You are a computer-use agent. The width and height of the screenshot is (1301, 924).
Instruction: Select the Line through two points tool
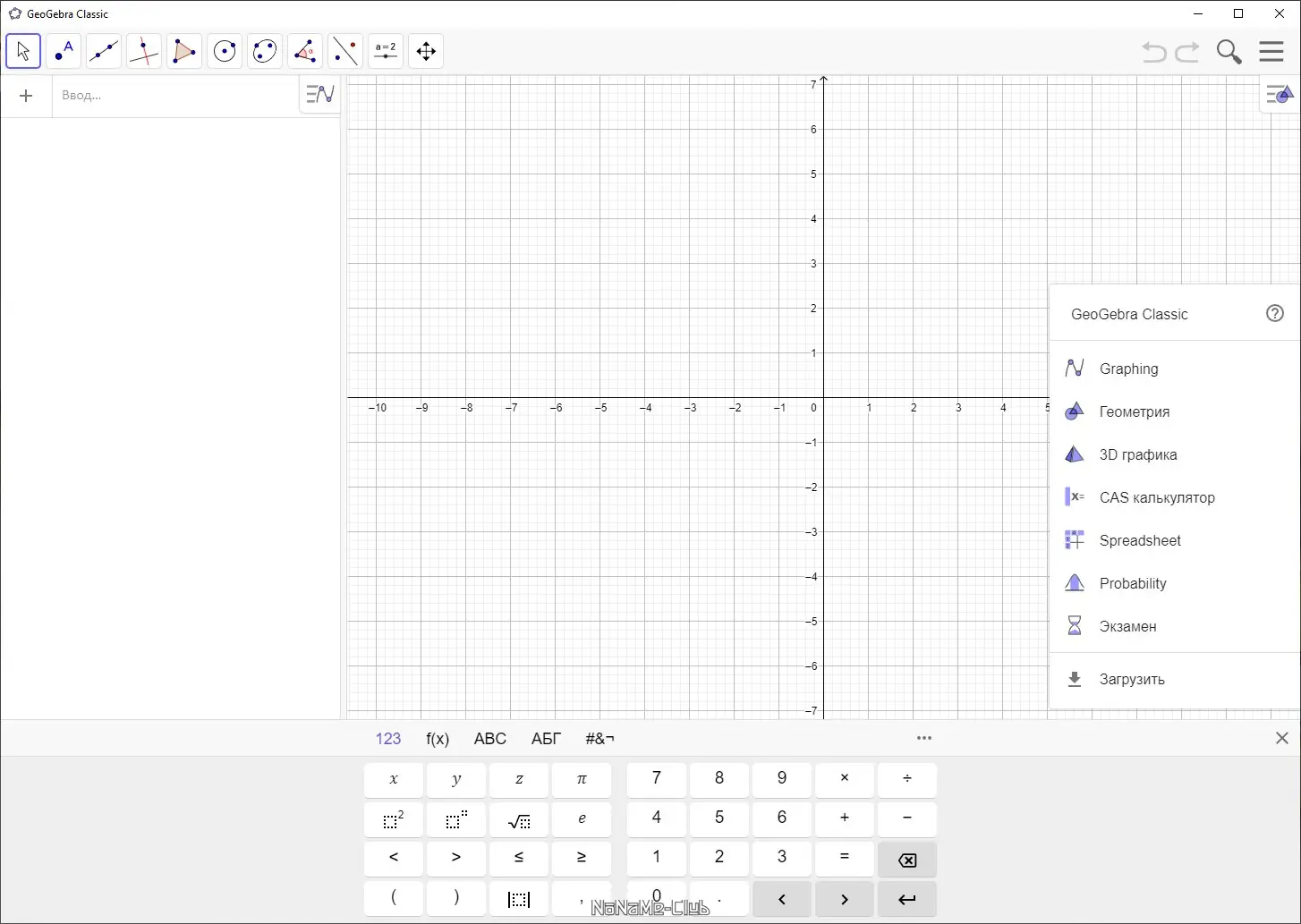[x=104, y=51]
